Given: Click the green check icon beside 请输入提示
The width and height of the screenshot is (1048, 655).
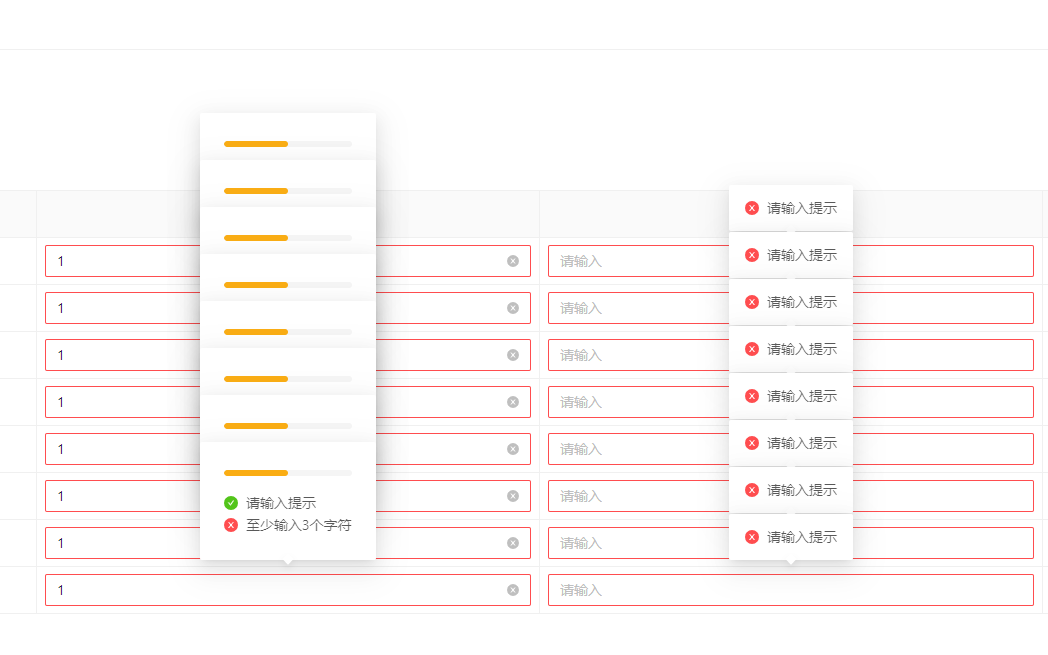Looking at the screenshot, I should (231, 503).
